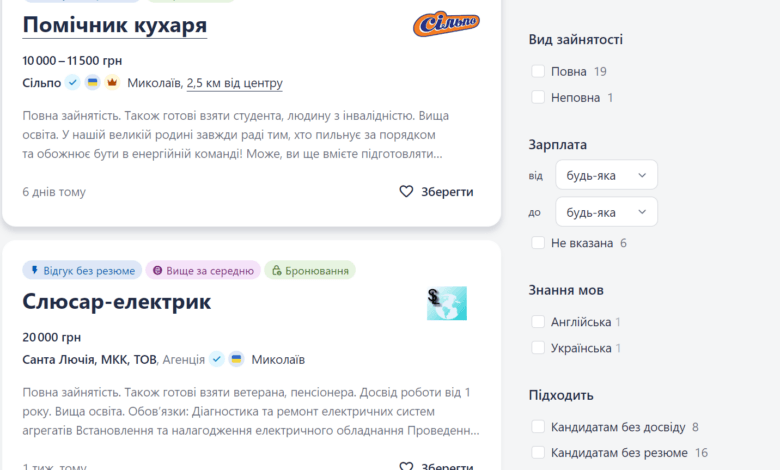Open the salary 'до' dropdown
This screenshot has width=780, height=470.
606,212
